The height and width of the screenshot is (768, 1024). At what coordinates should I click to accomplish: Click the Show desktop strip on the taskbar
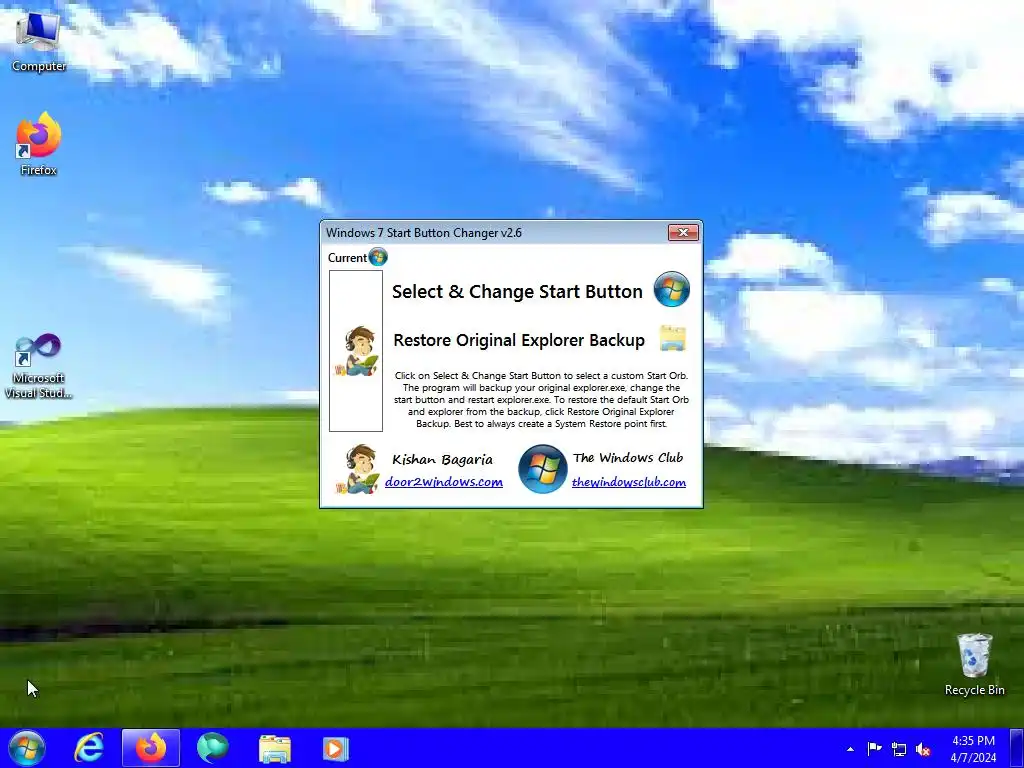point(1017,748)
